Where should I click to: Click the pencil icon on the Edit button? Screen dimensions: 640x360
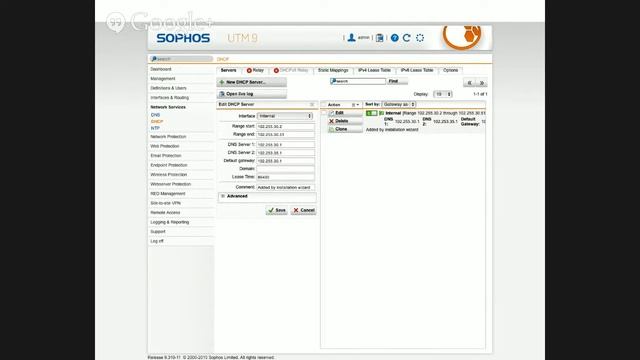pyautogui.click(x=331, y=113)
